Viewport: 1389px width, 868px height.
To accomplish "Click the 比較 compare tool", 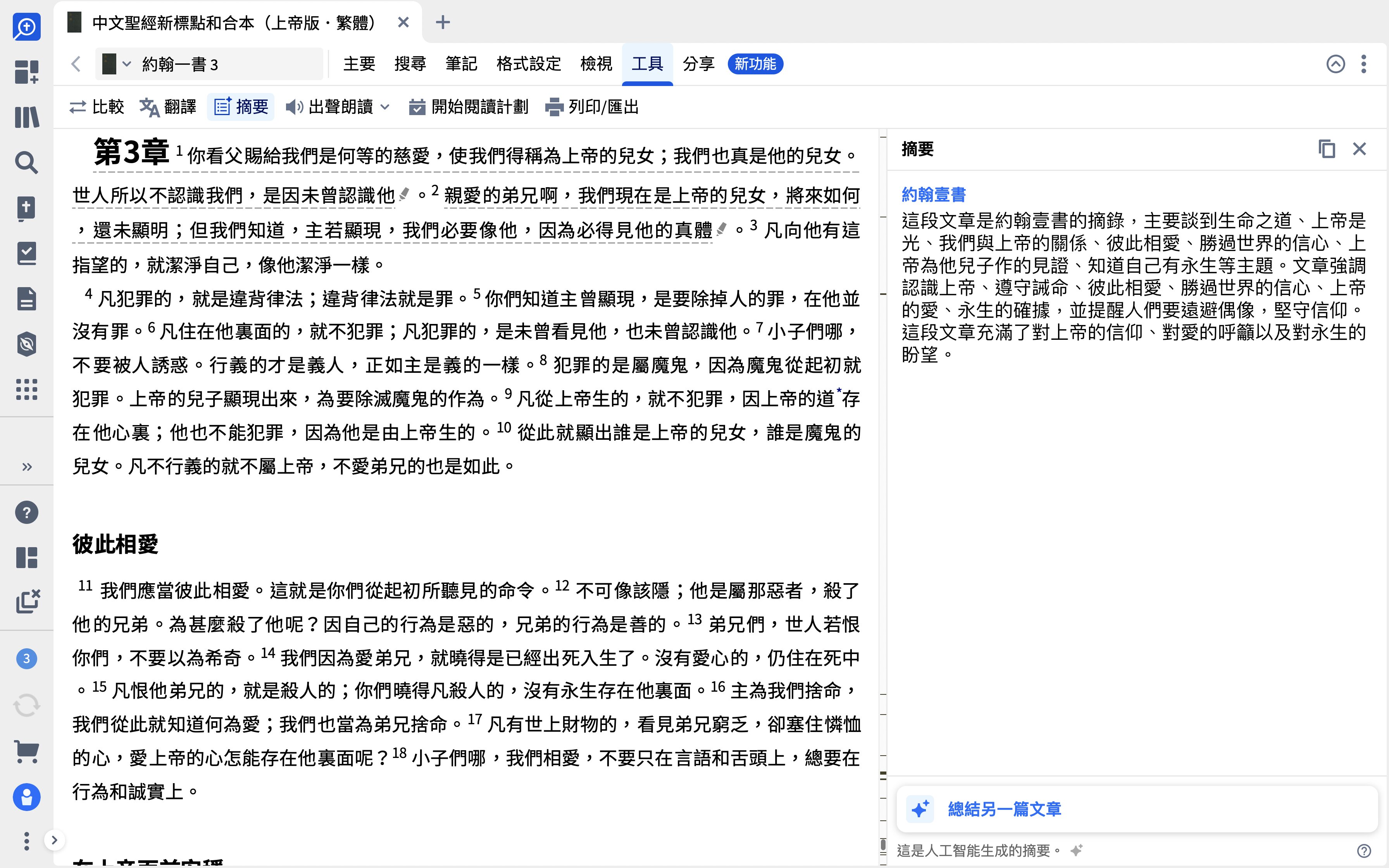I will click(x=97, y=107).
